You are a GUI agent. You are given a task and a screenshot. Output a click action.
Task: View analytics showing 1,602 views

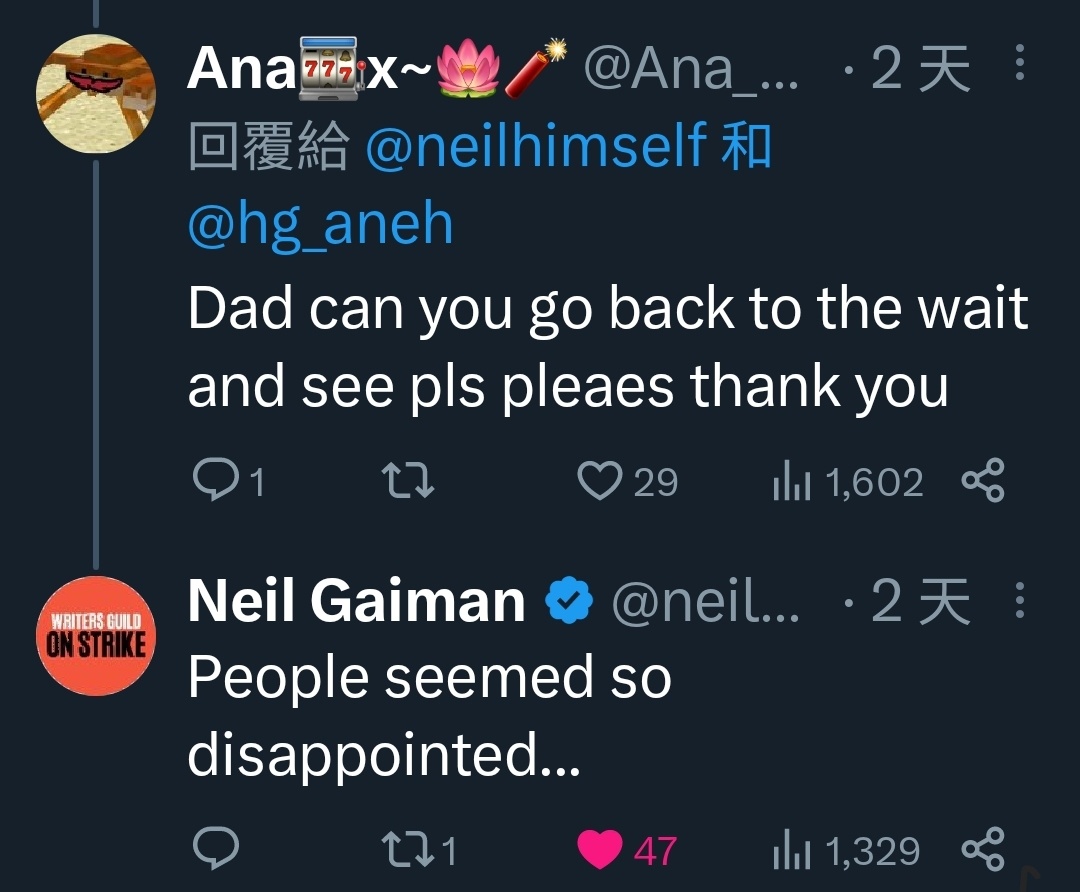[x=848, y=481]
